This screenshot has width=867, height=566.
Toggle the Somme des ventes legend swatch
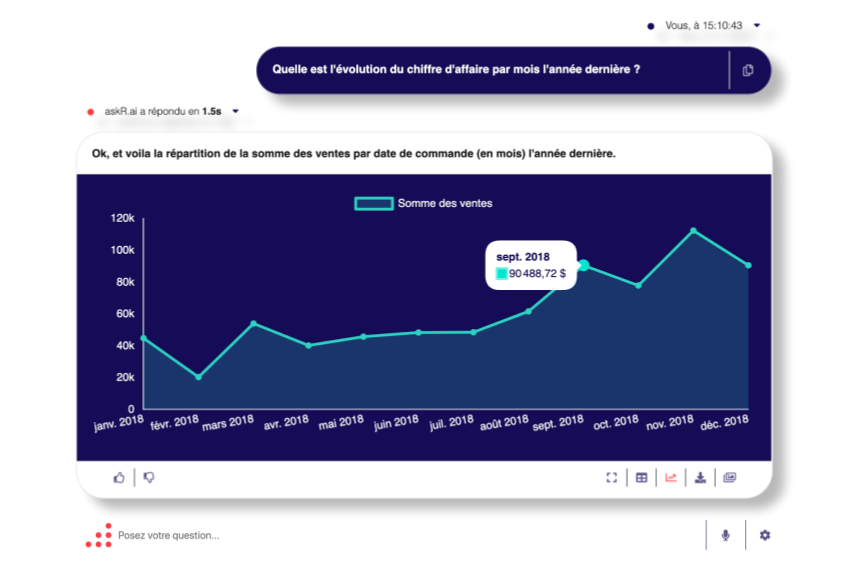pos(374,203)
